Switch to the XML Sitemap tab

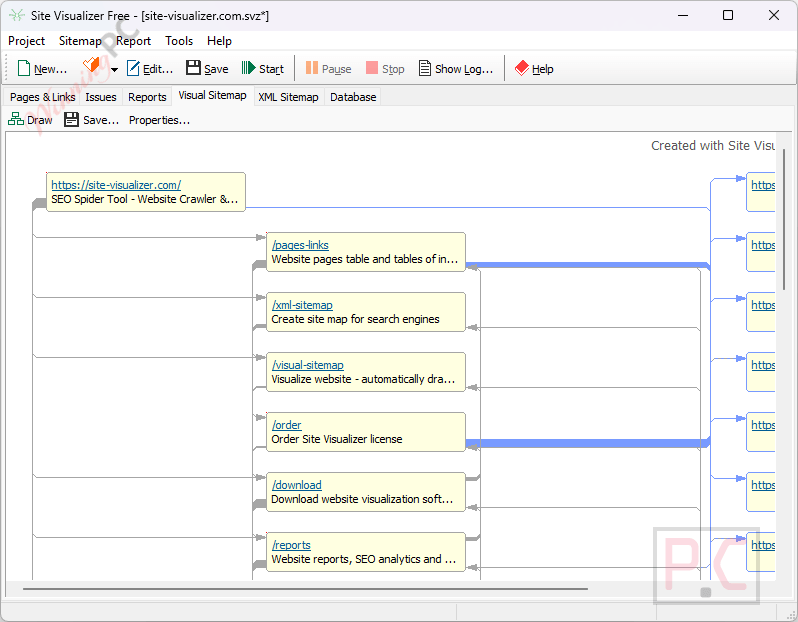[x=288, y=97]
